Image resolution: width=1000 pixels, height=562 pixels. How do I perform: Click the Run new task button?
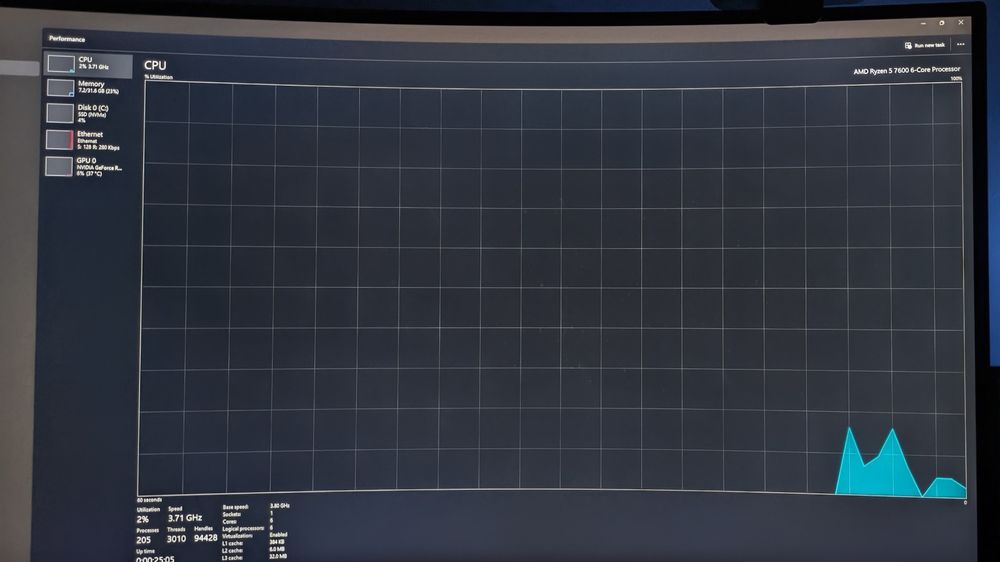point(925,45)
